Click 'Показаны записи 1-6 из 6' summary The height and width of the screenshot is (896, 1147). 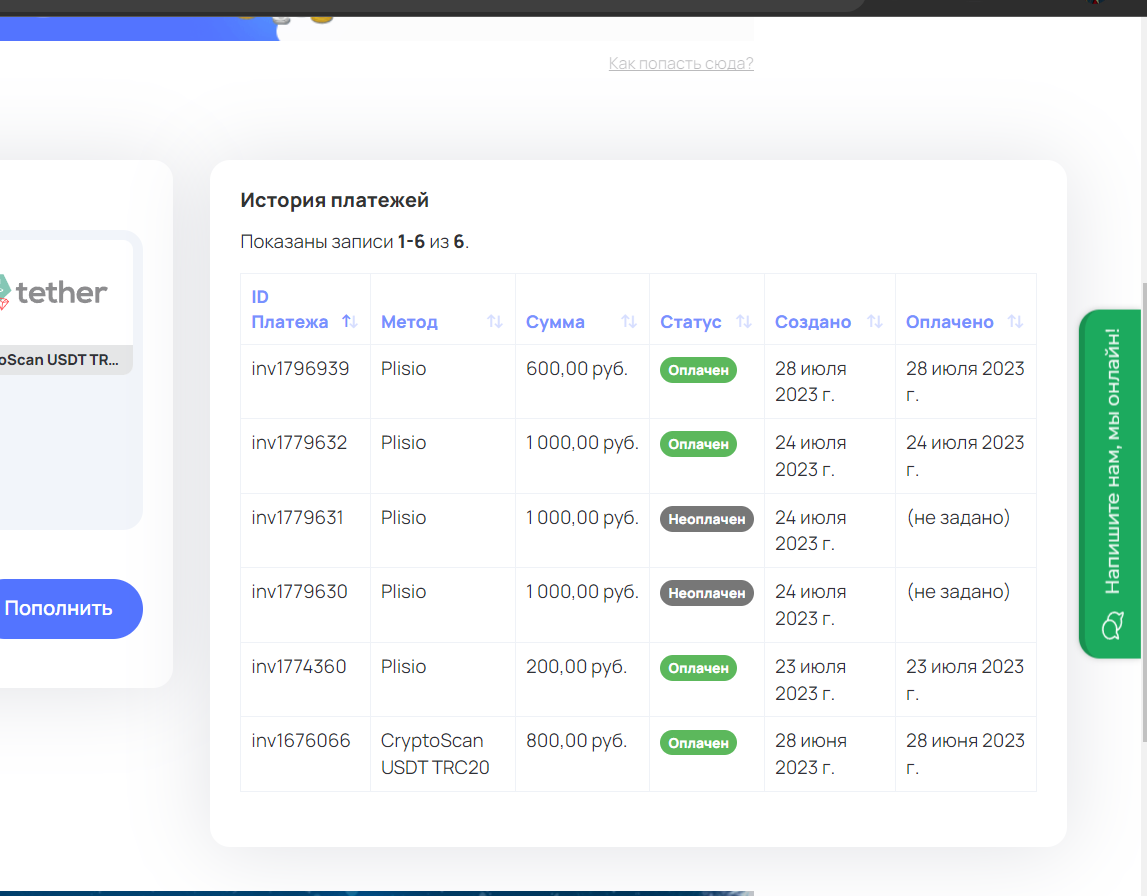click(x=354, y=242)
